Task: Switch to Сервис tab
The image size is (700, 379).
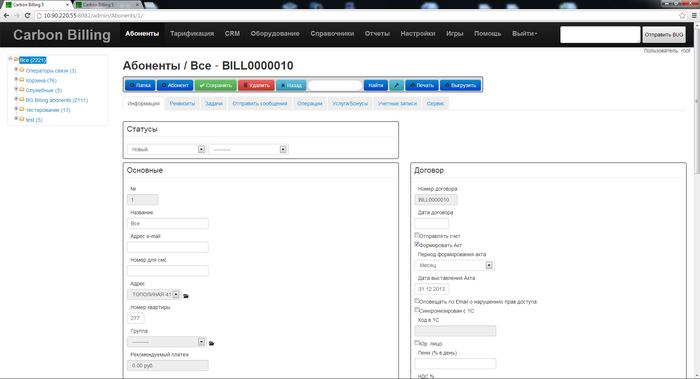Action: [x=435, y=104]
